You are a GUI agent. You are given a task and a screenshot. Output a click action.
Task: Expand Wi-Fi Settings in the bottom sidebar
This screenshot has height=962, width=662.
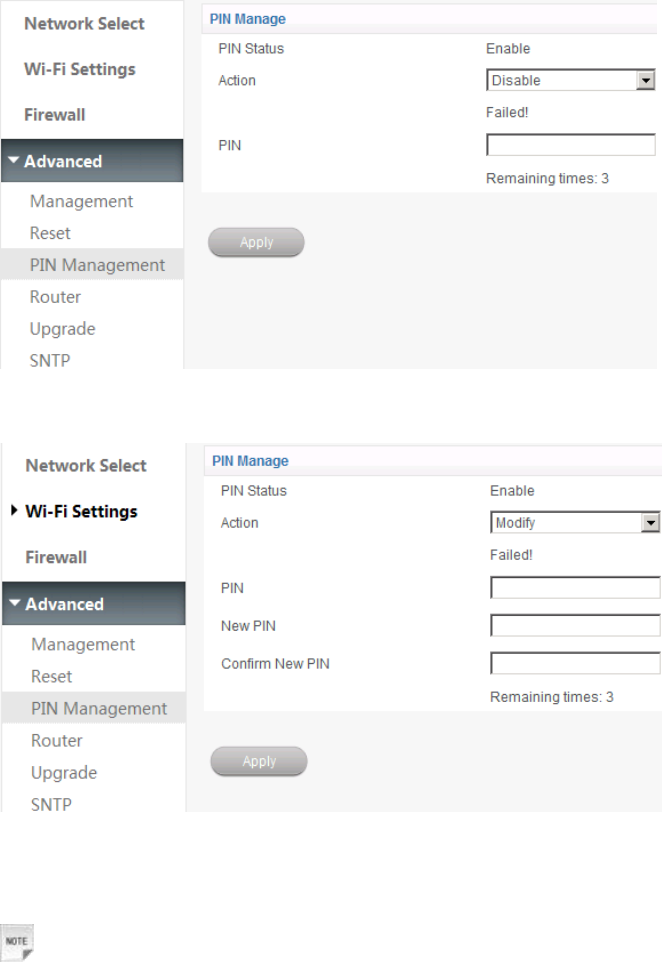(81, 511)
